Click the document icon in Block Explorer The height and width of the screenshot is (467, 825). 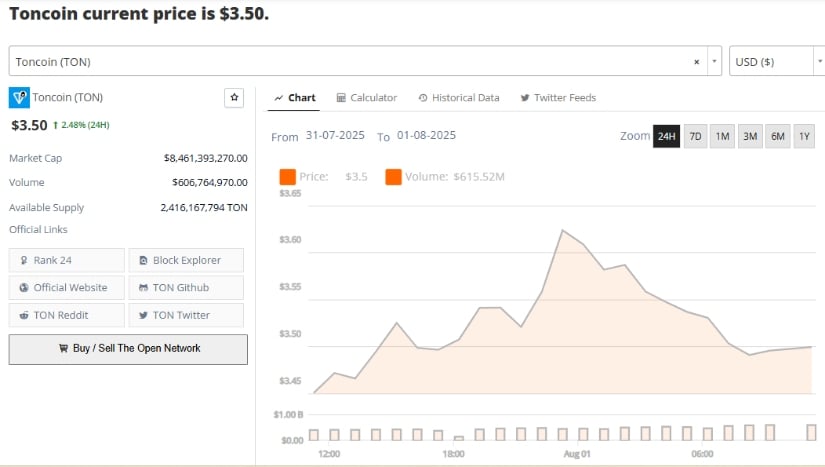click(x=143, y=260)
